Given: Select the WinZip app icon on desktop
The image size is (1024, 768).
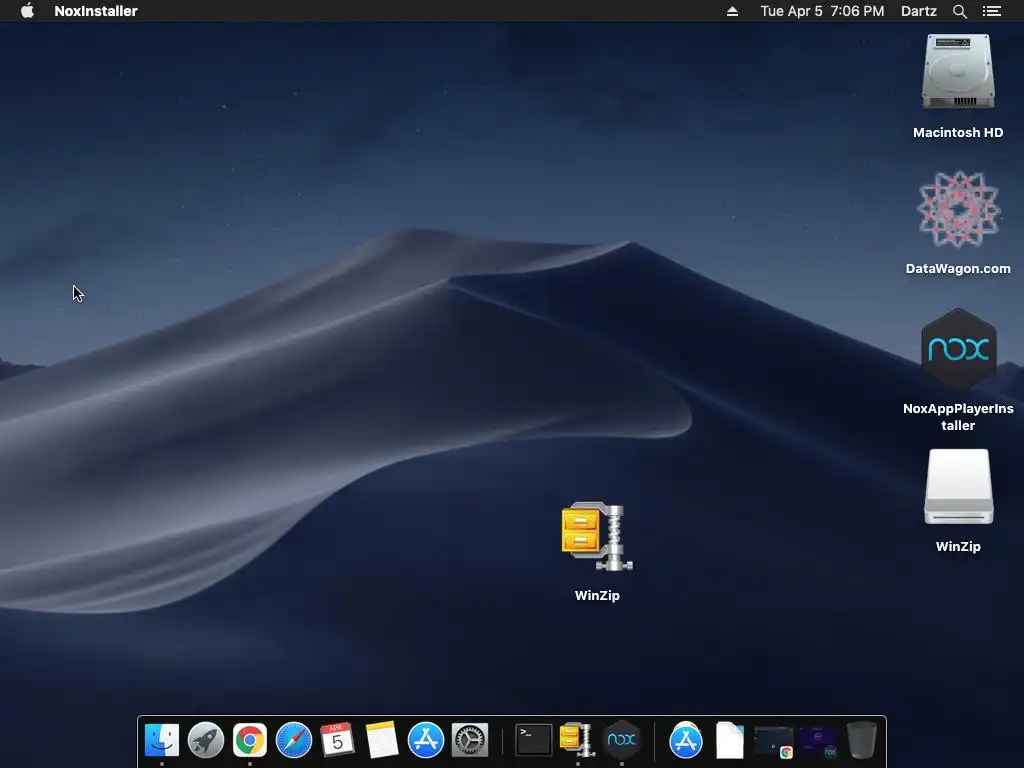Looking at the screenshot, I should [596, 536].
